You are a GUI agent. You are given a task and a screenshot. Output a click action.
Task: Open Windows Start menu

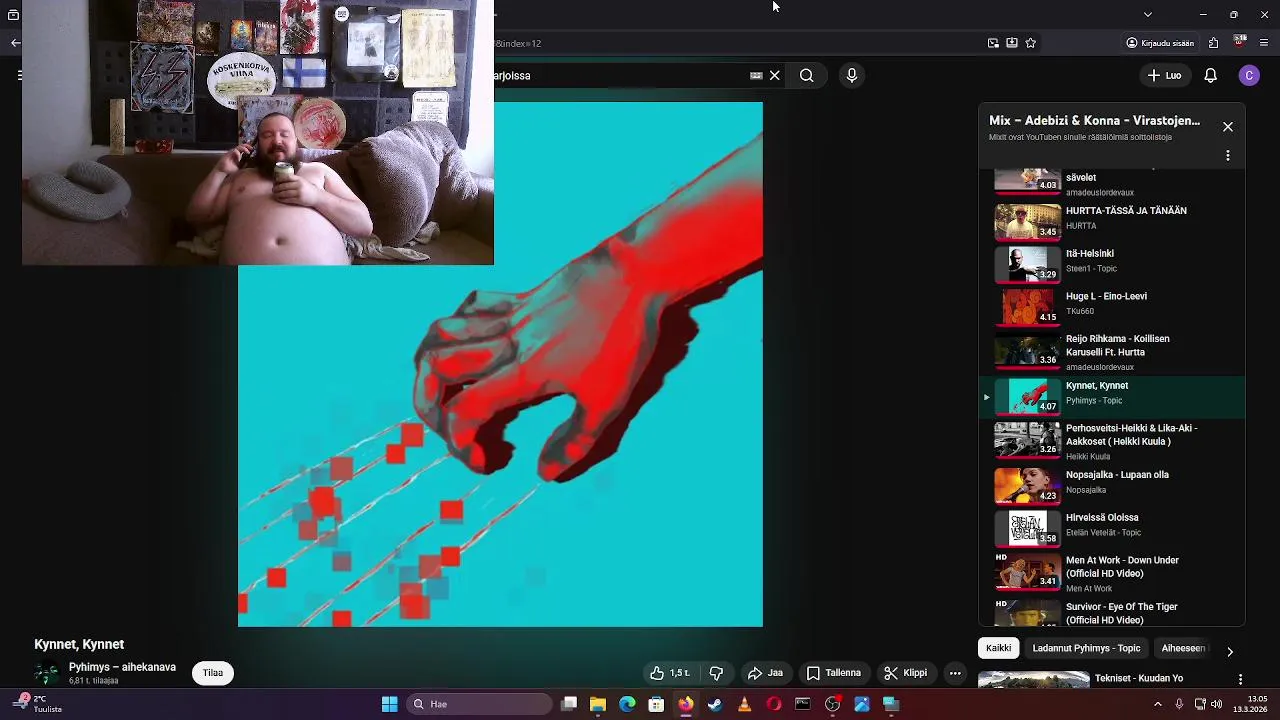coord(389,704)
